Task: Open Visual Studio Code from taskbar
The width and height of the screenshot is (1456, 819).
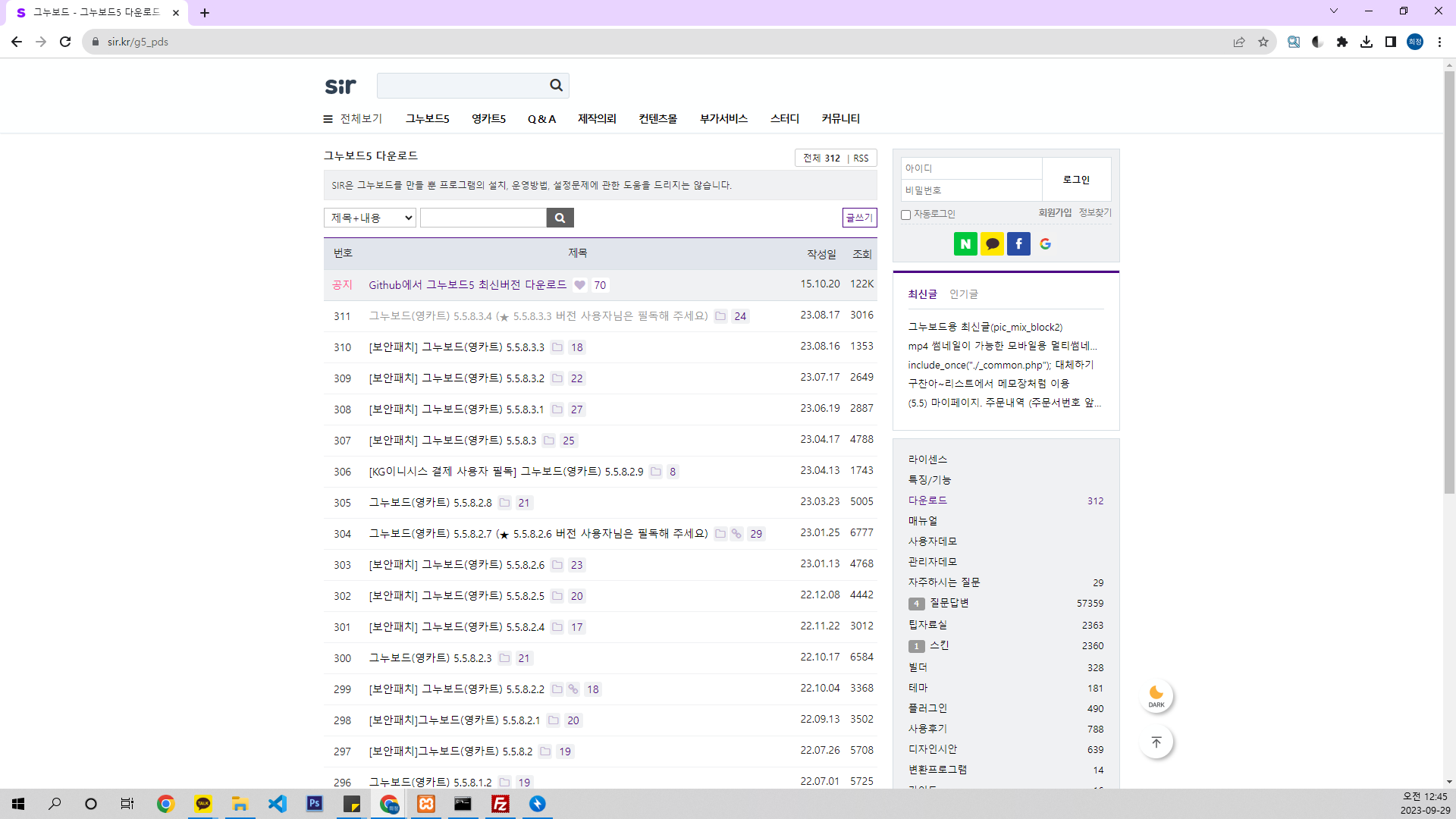Action: 278,804
